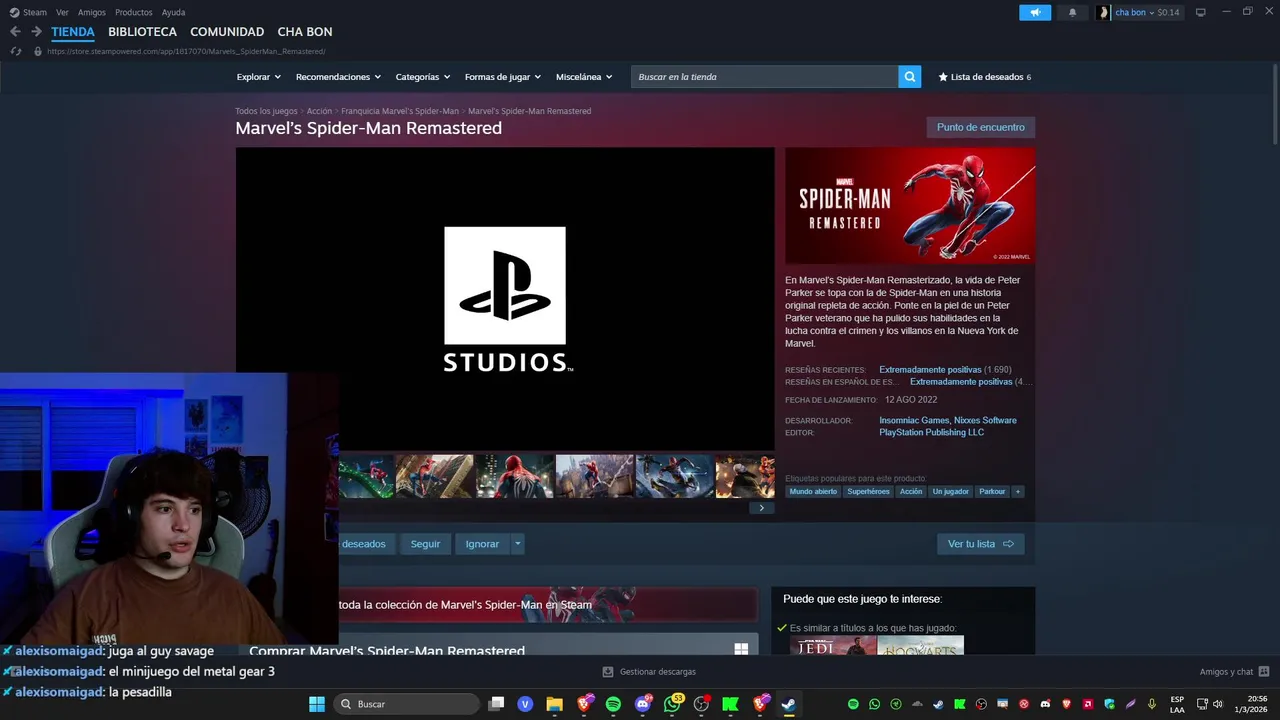This screenshot has height=720, width=1280.
Task: Expand the Recomendaciones dropdown
Action: 338,77
